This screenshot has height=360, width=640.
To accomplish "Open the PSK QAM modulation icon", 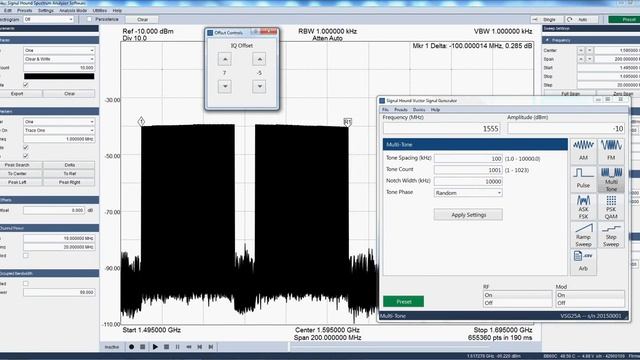I will (611, 207).
